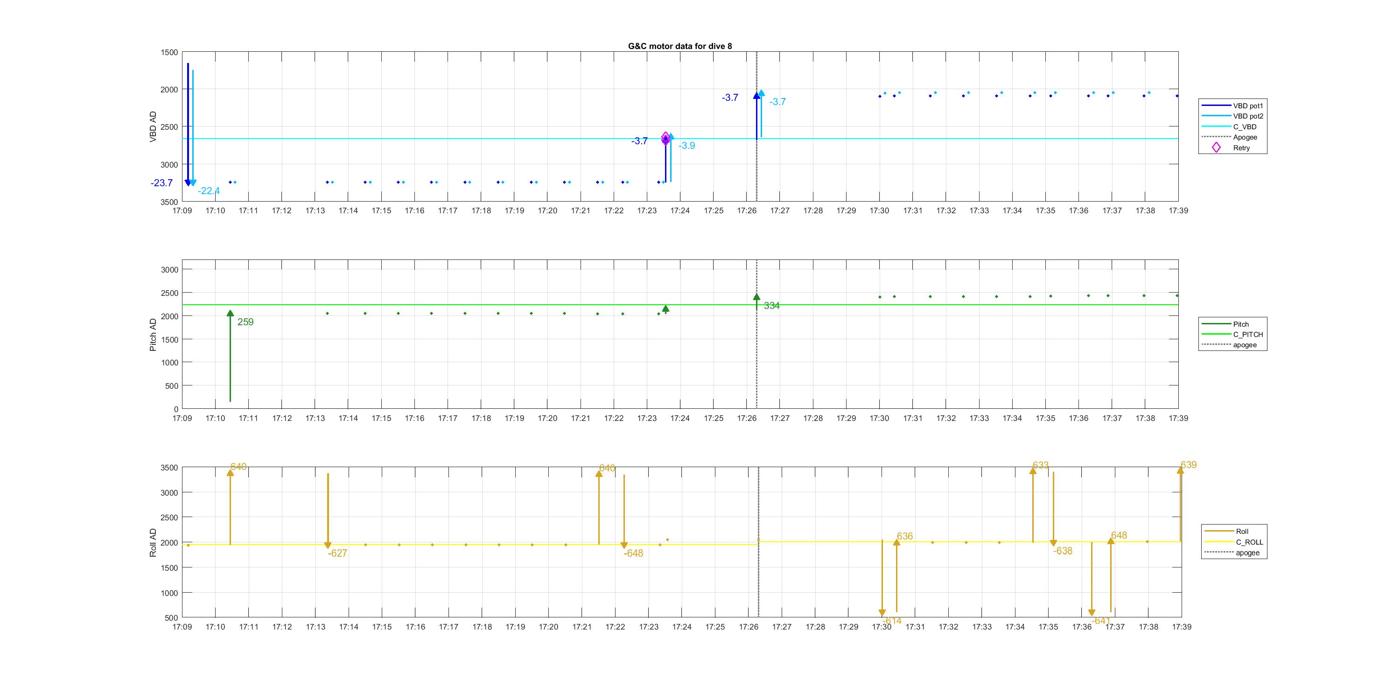Click the dark blue VBD arrow labeled -23.7
Screen dimensions: 1400x693
coord(187,124)
